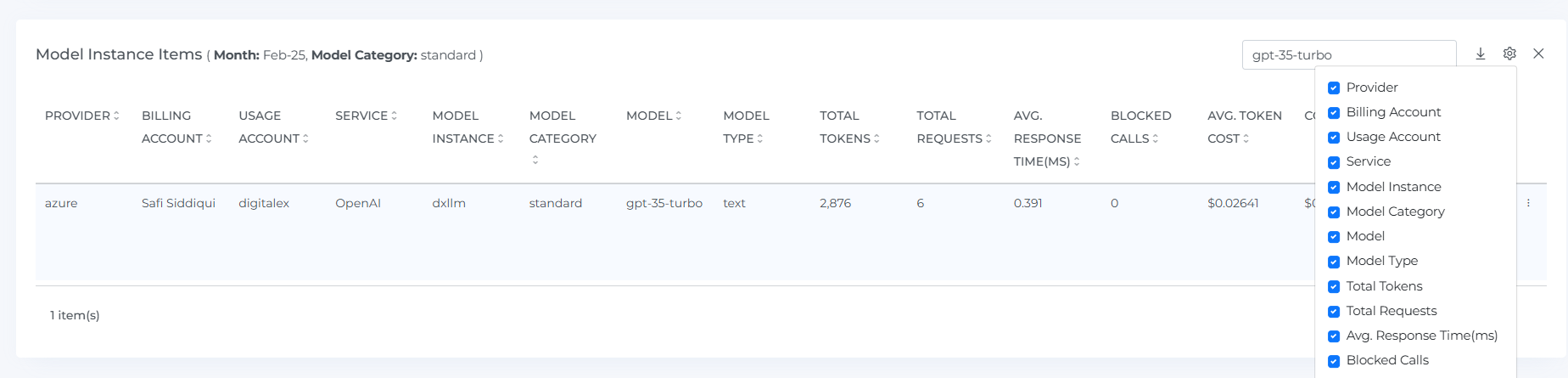The height and width of the screenshot is (378, 1568).
Task: Toggle the Usage Account column option
Action: tap(1334, 138)
